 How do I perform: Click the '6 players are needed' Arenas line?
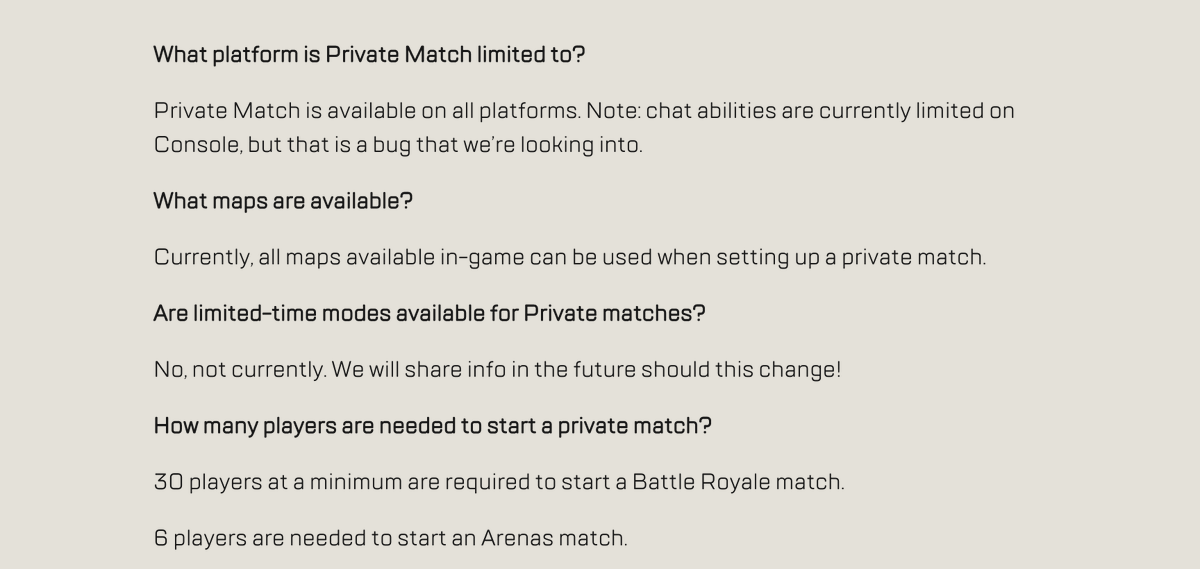tap(391, 538)
